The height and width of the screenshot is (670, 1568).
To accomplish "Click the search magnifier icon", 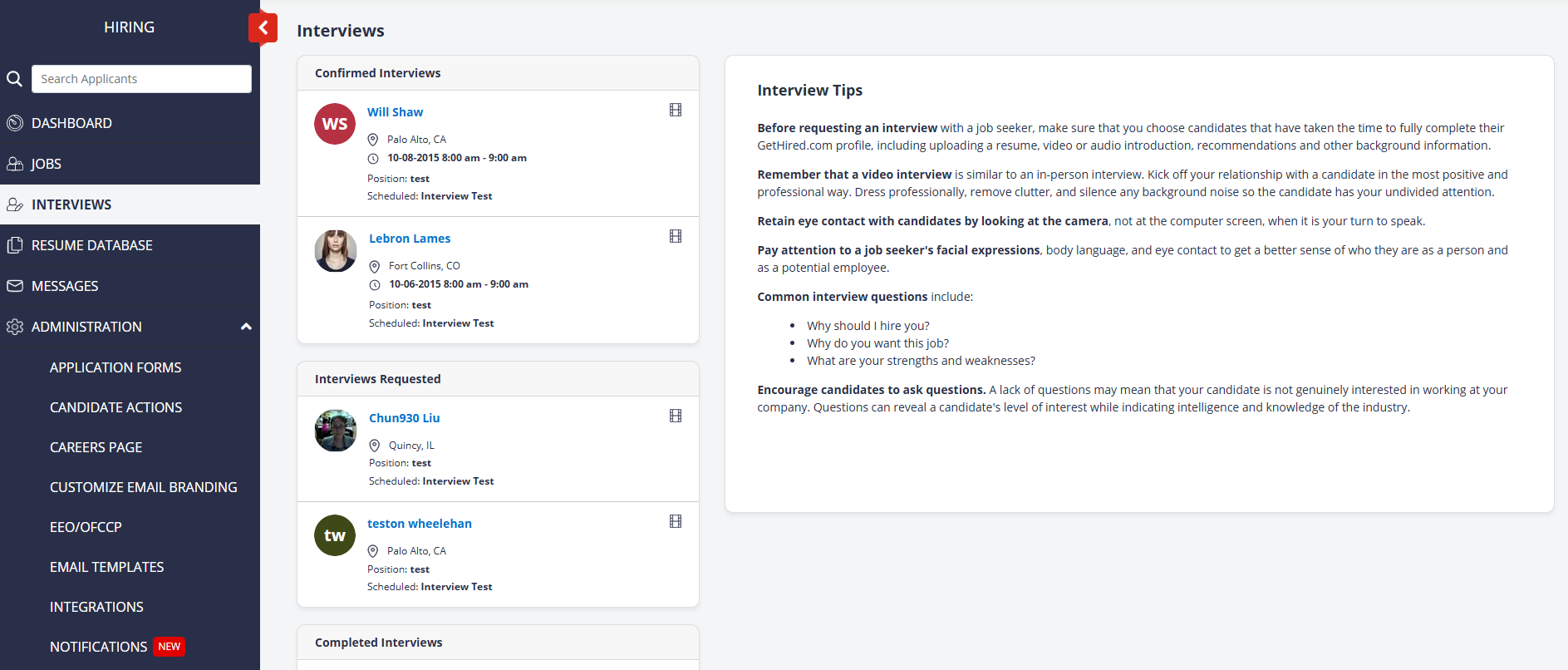I will click(14, 79).
